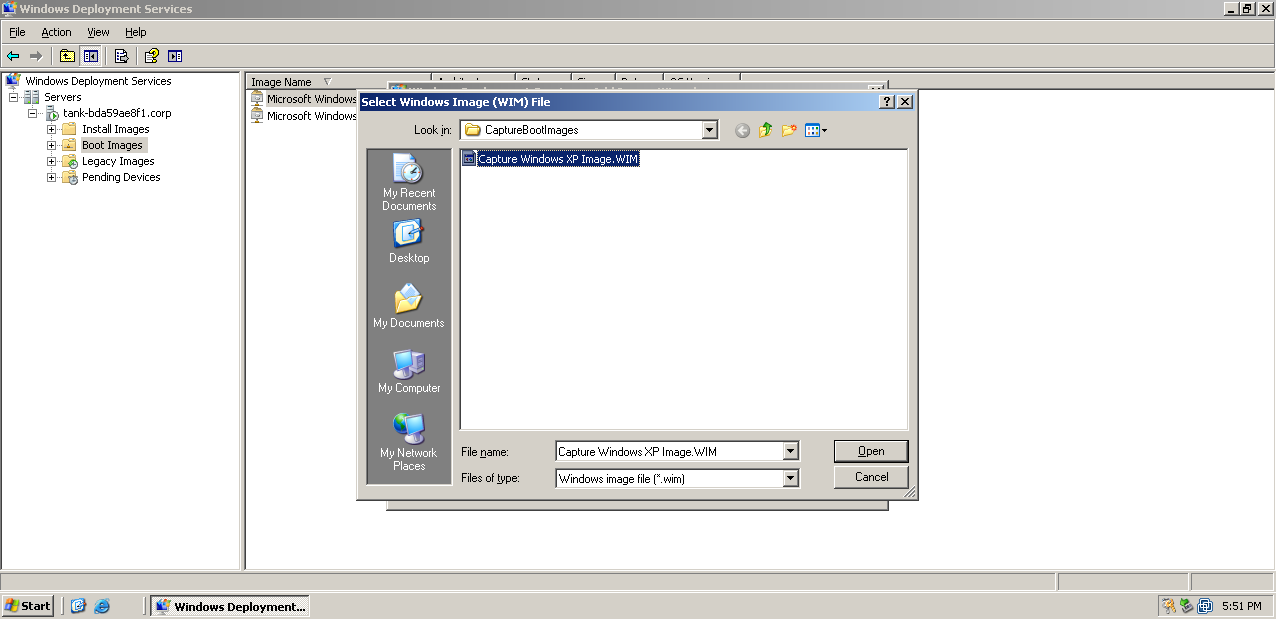
Task: Toggle the Show/Hide Action Pane toolbar icon
Action: coord(175,56)
